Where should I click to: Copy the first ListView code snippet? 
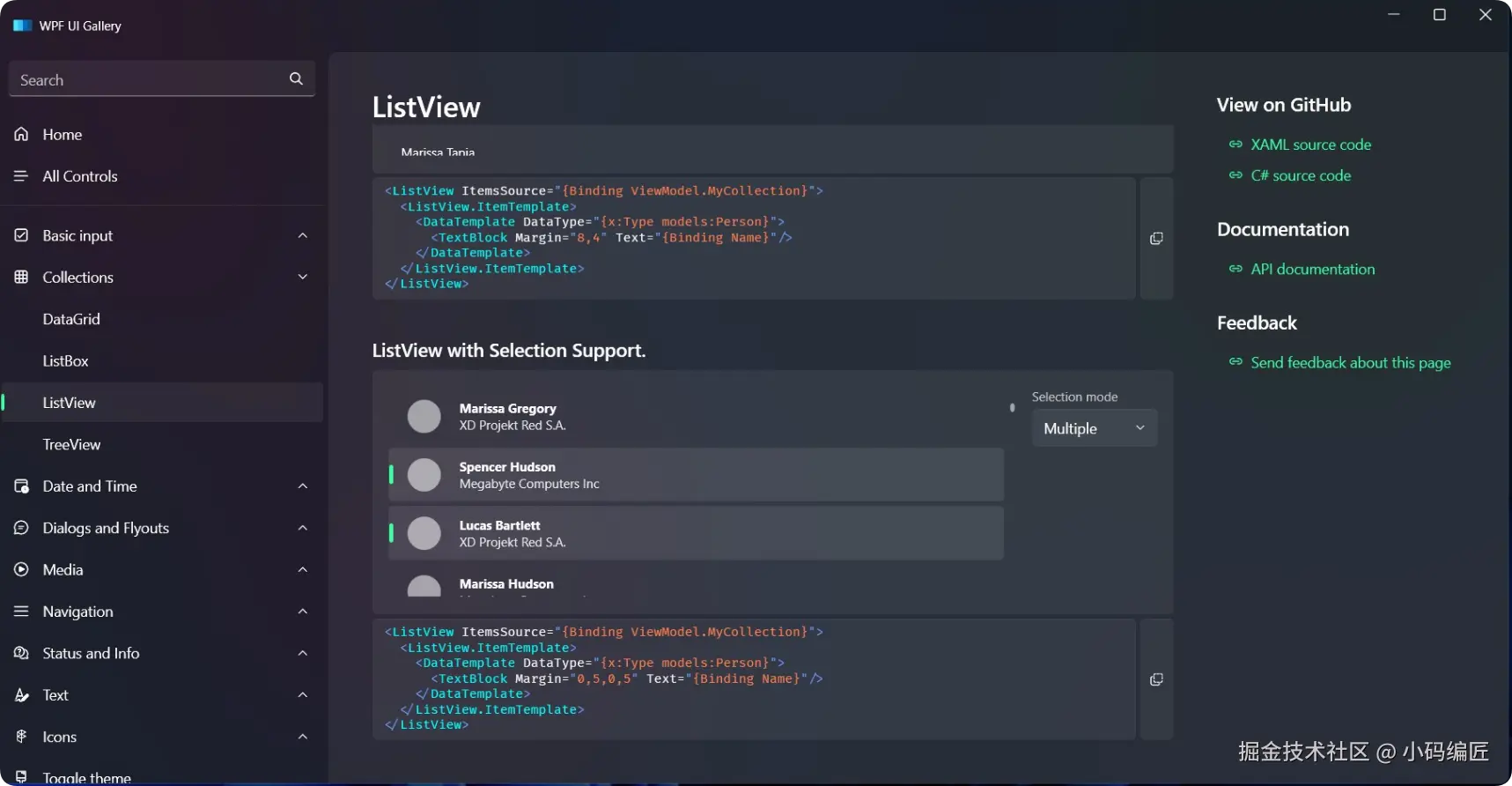point(1156,239)
